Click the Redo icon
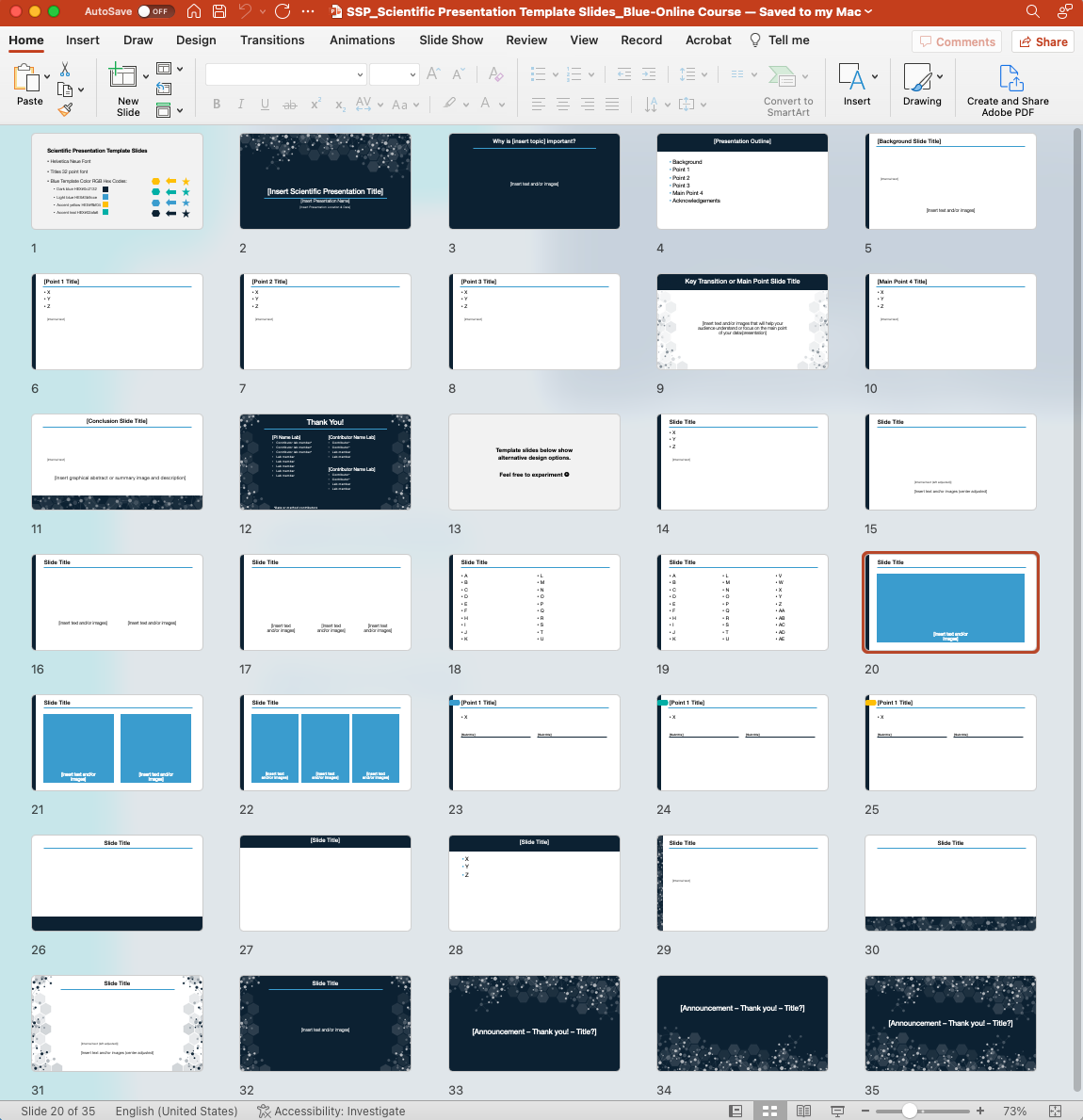Image resolution: width=1083 pixels, height=1120 pixels. click(x=283, y=11)
